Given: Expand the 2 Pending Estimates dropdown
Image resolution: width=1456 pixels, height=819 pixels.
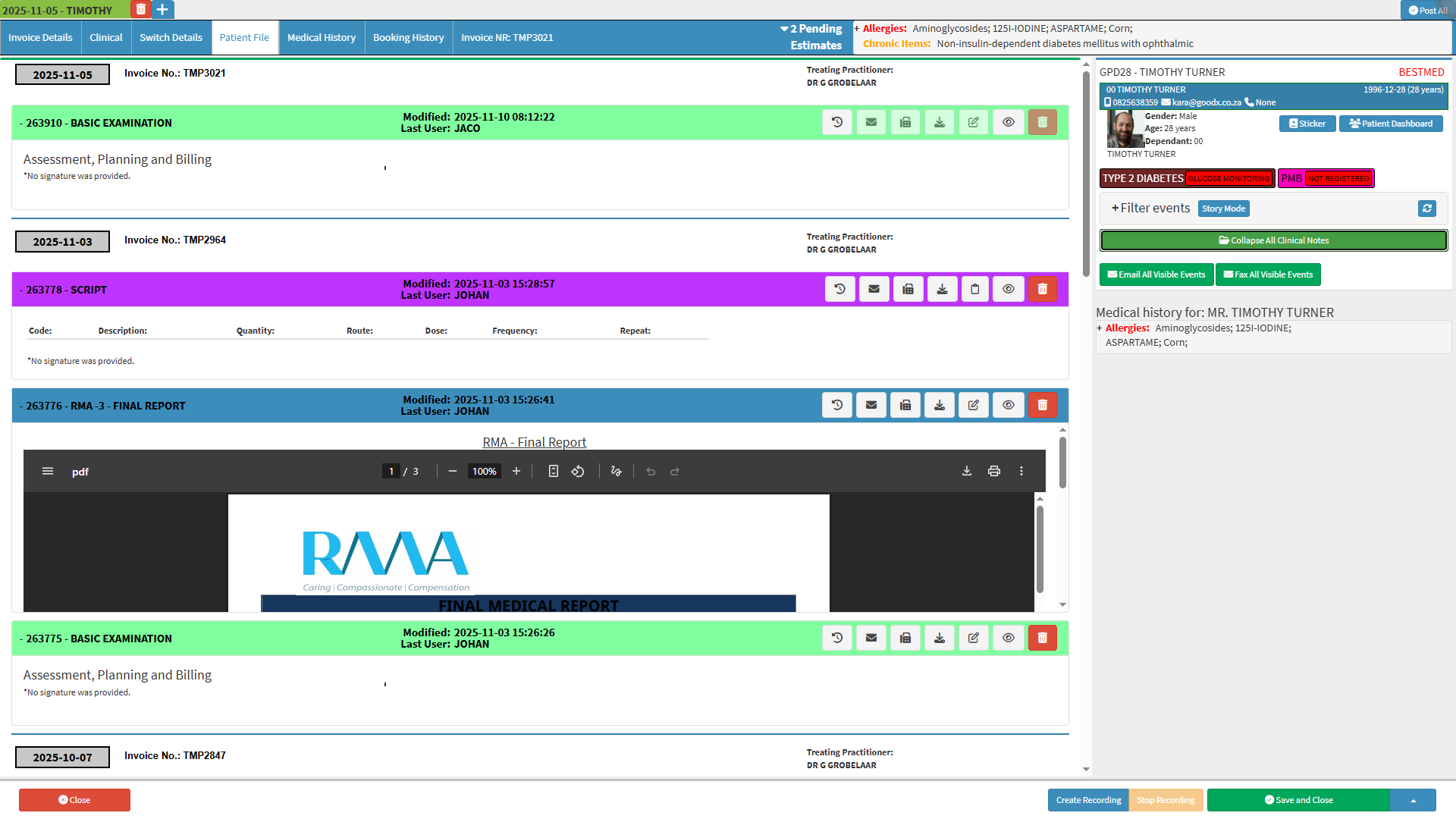Looking at the screenshot, I should tap(811, 36).
